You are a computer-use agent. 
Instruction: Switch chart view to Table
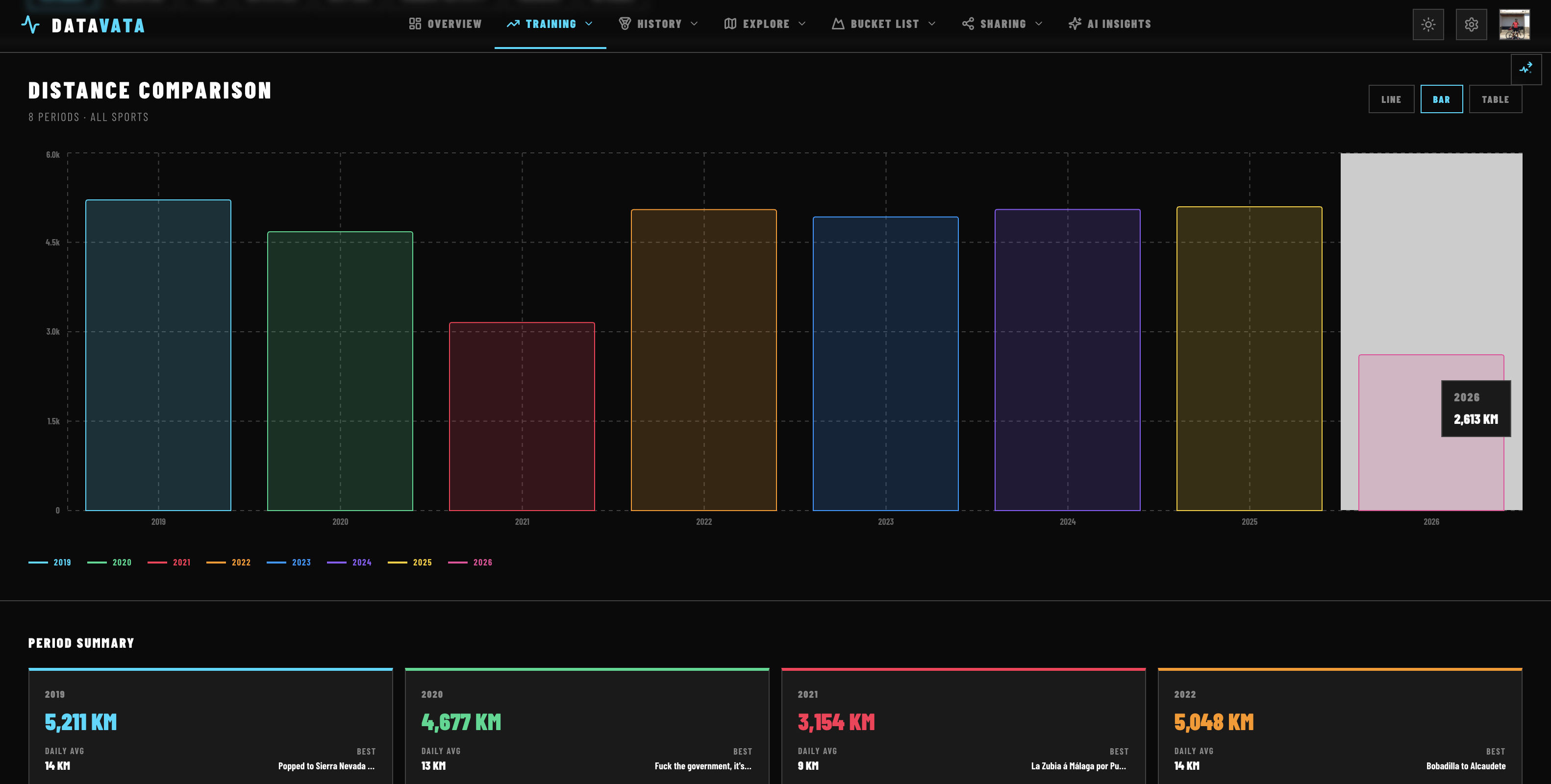[x=1495, y=99]
